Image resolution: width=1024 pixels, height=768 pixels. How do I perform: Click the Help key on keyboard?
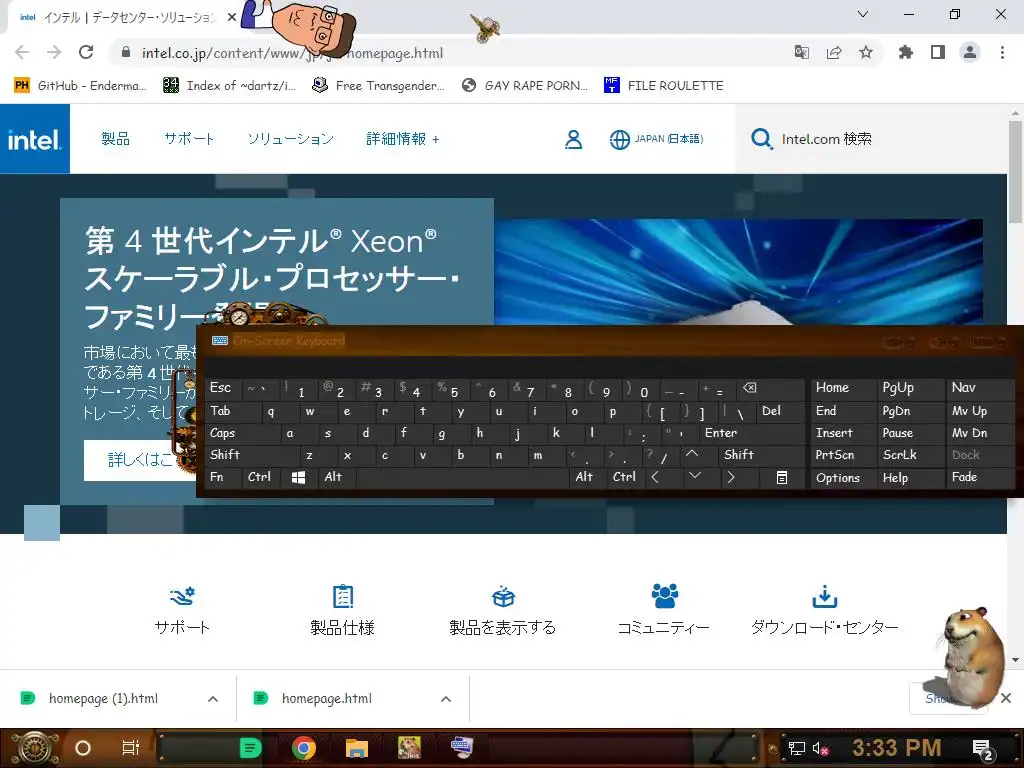point(911,477)
